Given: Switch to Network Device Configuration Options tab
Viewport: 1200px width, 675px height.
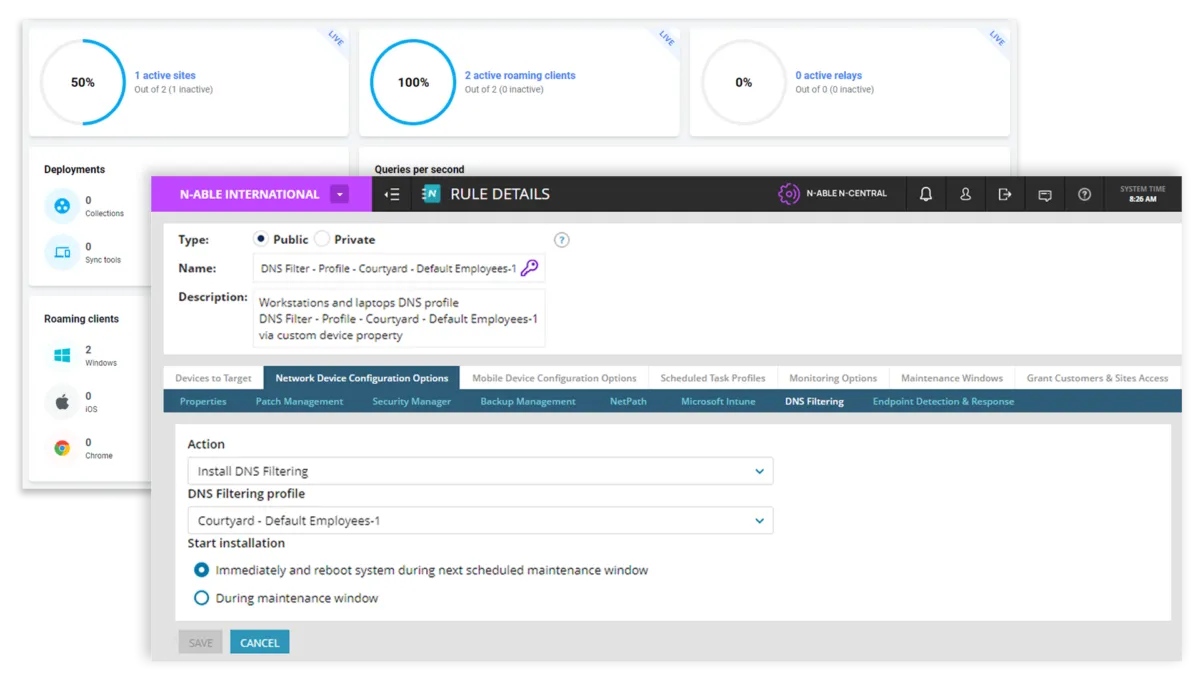Looking at the screenshot, I should (x=362, y=378).
